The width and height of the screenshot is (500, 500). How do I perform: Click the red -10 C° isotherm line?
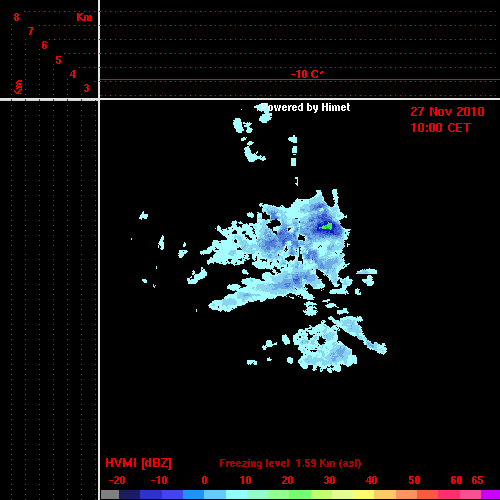[300, 80]
